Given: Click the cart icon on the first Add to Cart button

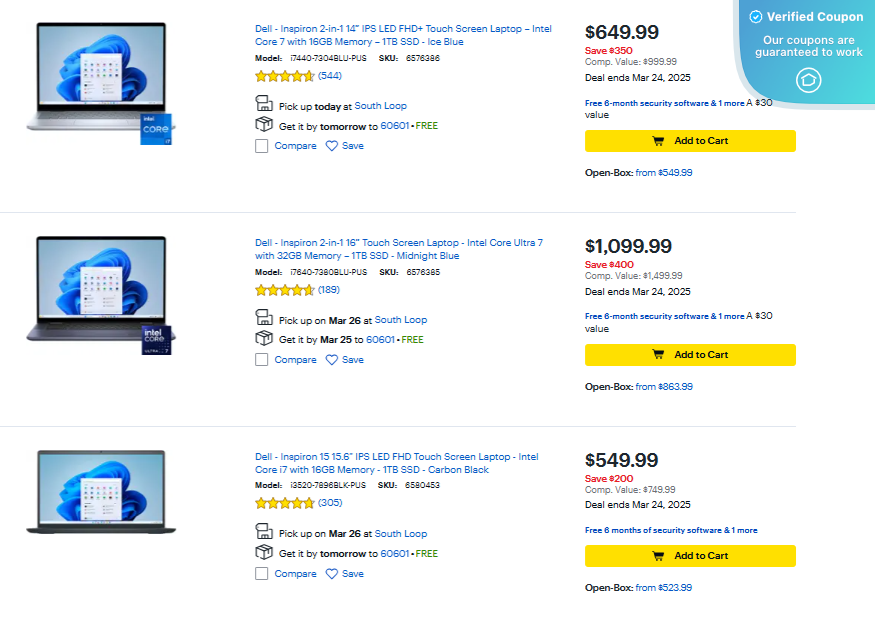Looking at the screenshot, I should coord(659,141).
